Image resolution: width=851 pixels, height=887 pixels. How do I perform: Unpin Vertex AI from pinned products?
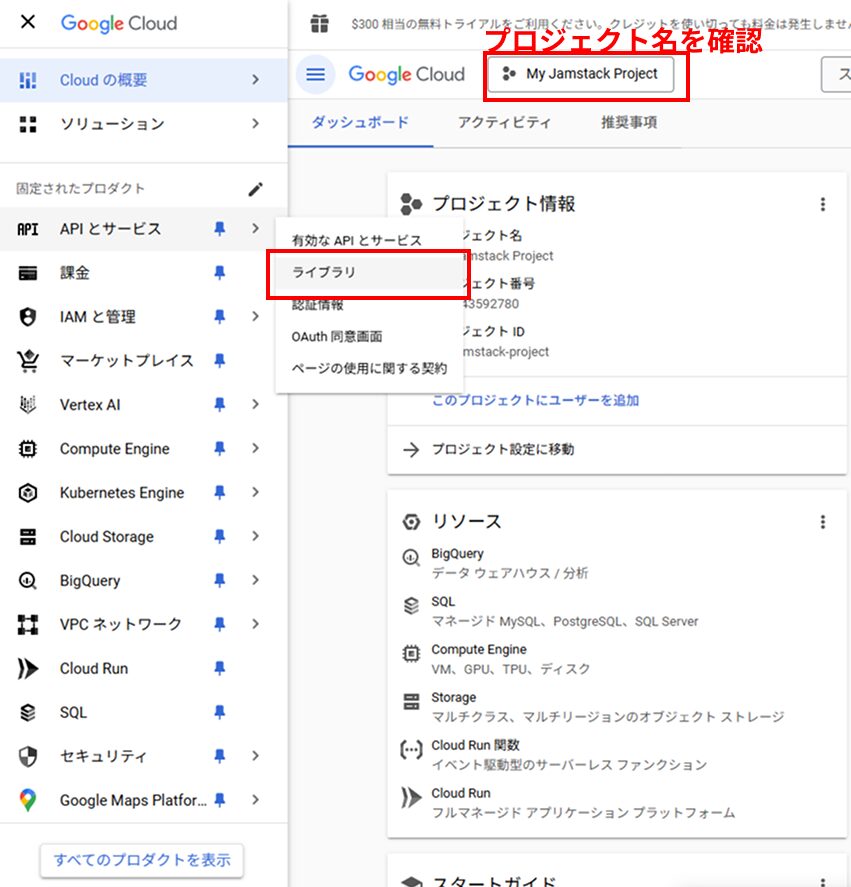coord(220,404)
